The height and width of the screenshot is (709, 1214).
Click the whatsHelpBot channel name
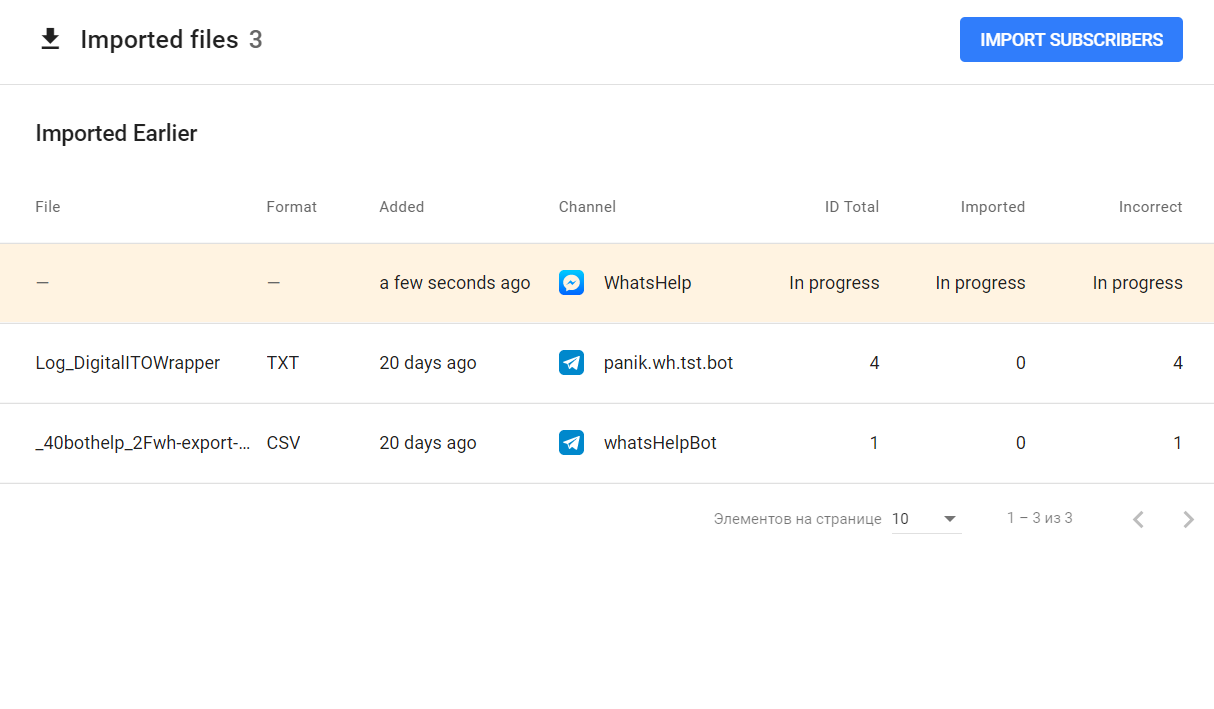coord(660,443)
